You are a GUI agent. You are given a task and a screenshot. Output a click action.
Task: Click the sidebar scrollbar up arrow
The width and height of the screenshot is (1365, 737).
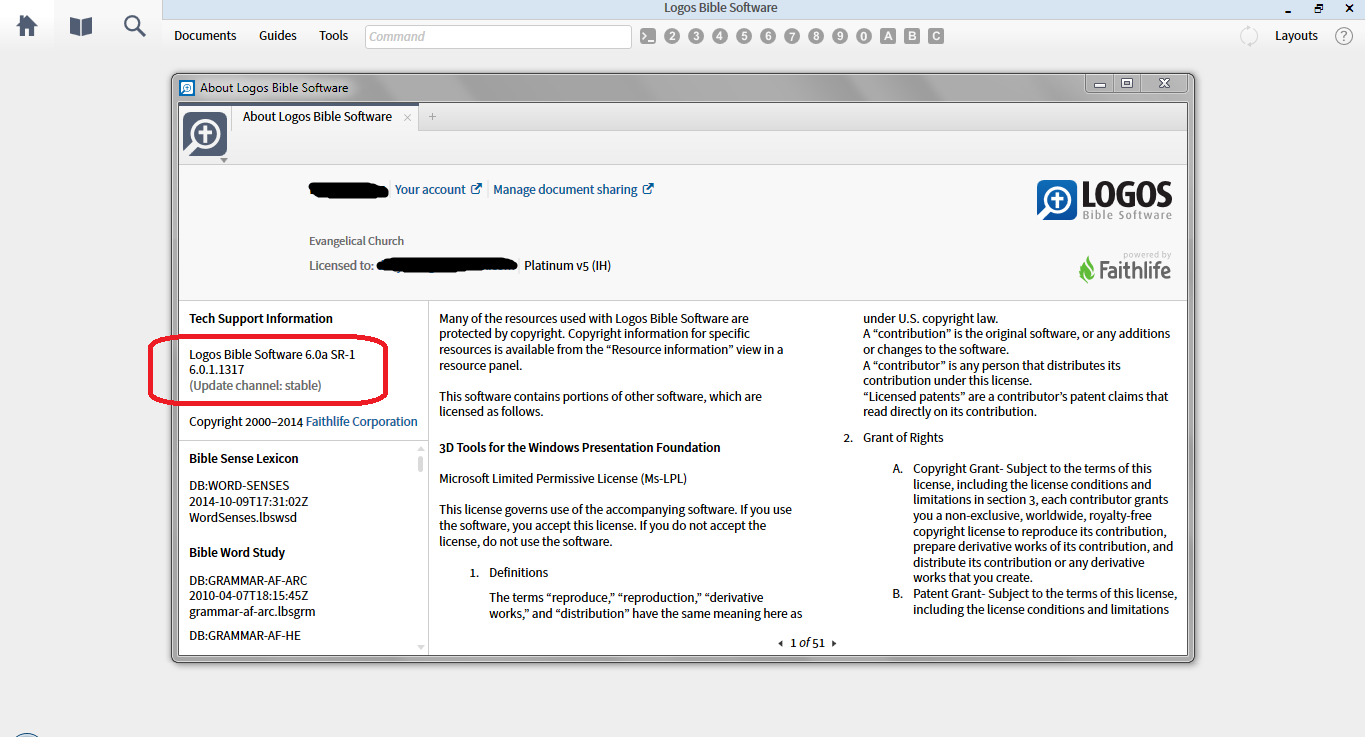(x=421, y=451)
